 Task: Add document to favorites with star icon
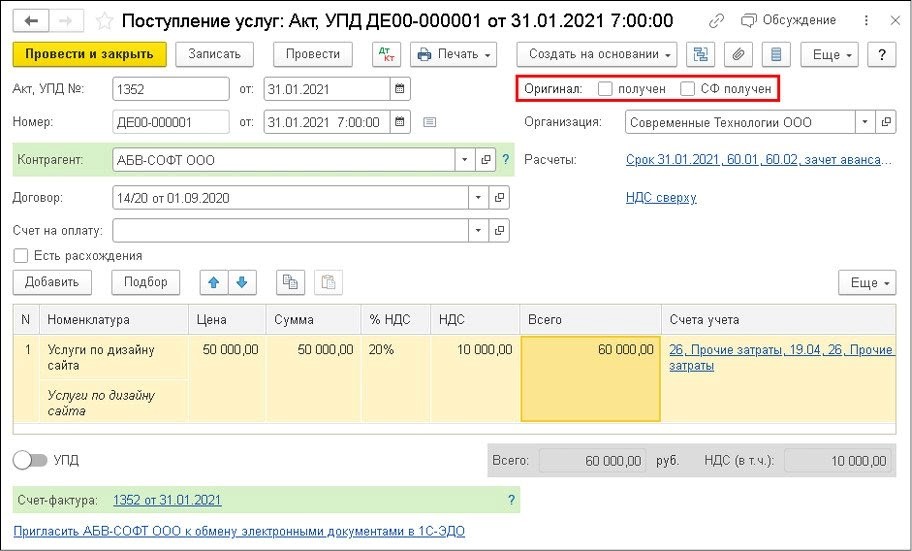click(x=104, y=20)
